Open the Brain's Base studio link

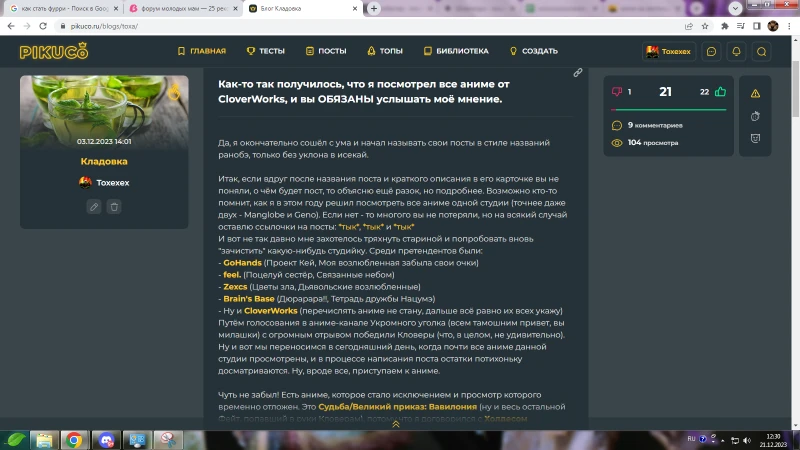pyautogui.click(x=249, y=298)
